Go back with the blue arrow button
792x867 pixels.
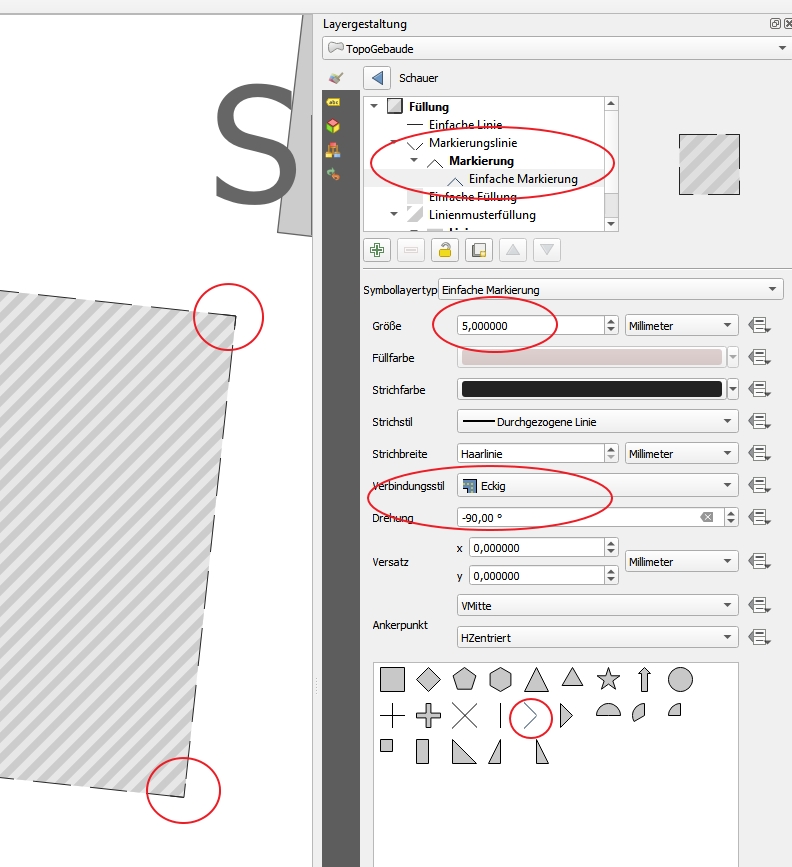(x=377, y=78)
